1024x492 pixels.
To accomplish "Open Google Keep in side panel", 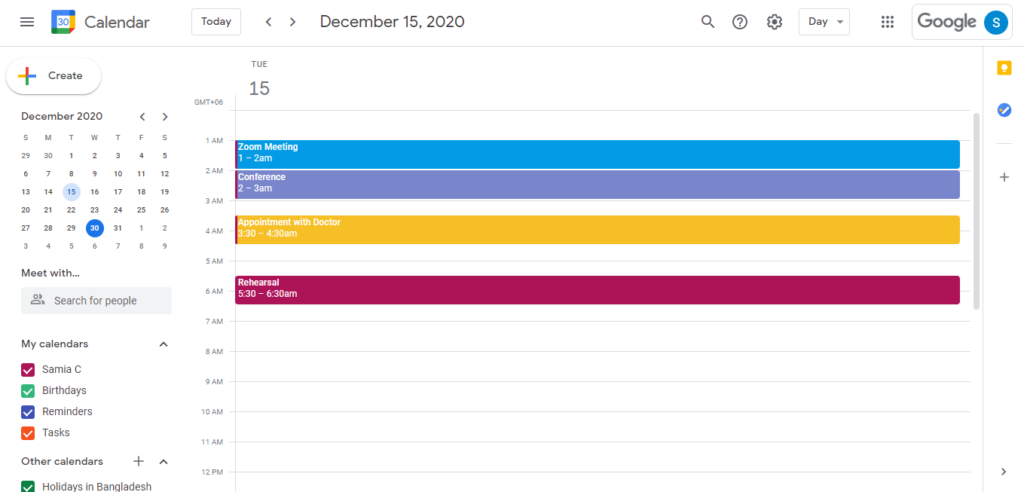I will [x=1004, y=68].
